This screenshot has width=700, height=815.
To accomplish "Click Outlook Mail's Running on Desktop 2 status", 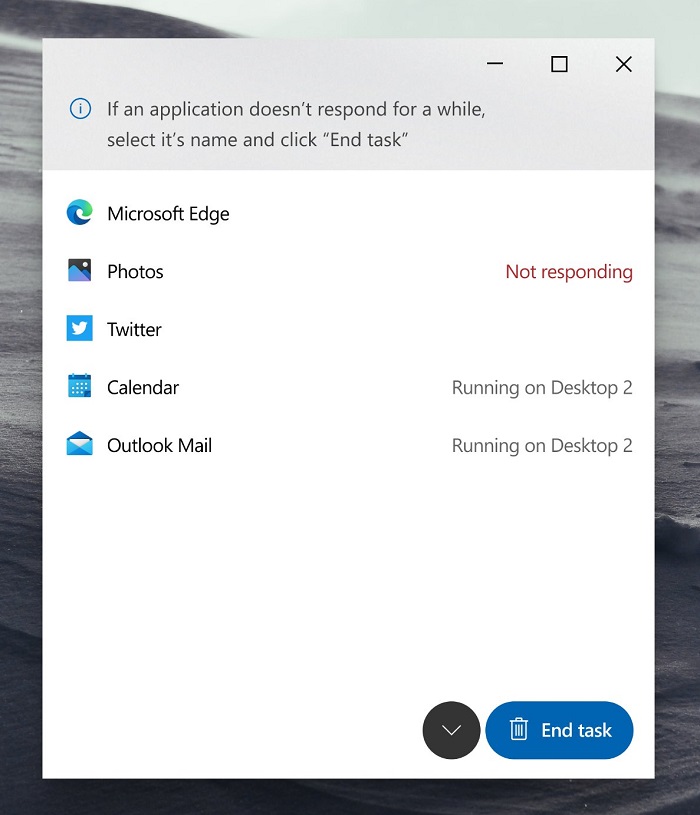I will tap(541, 446).
